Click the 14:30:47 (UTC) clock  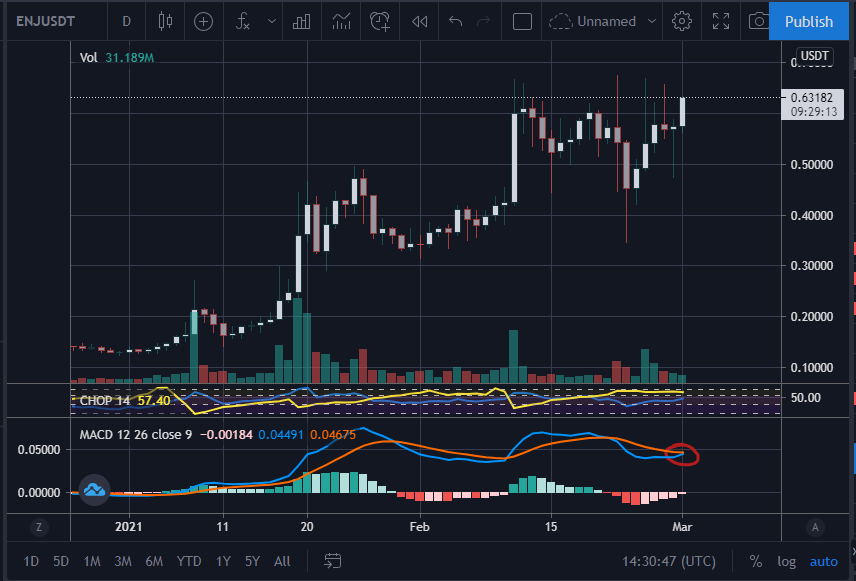tap(669, 561)
